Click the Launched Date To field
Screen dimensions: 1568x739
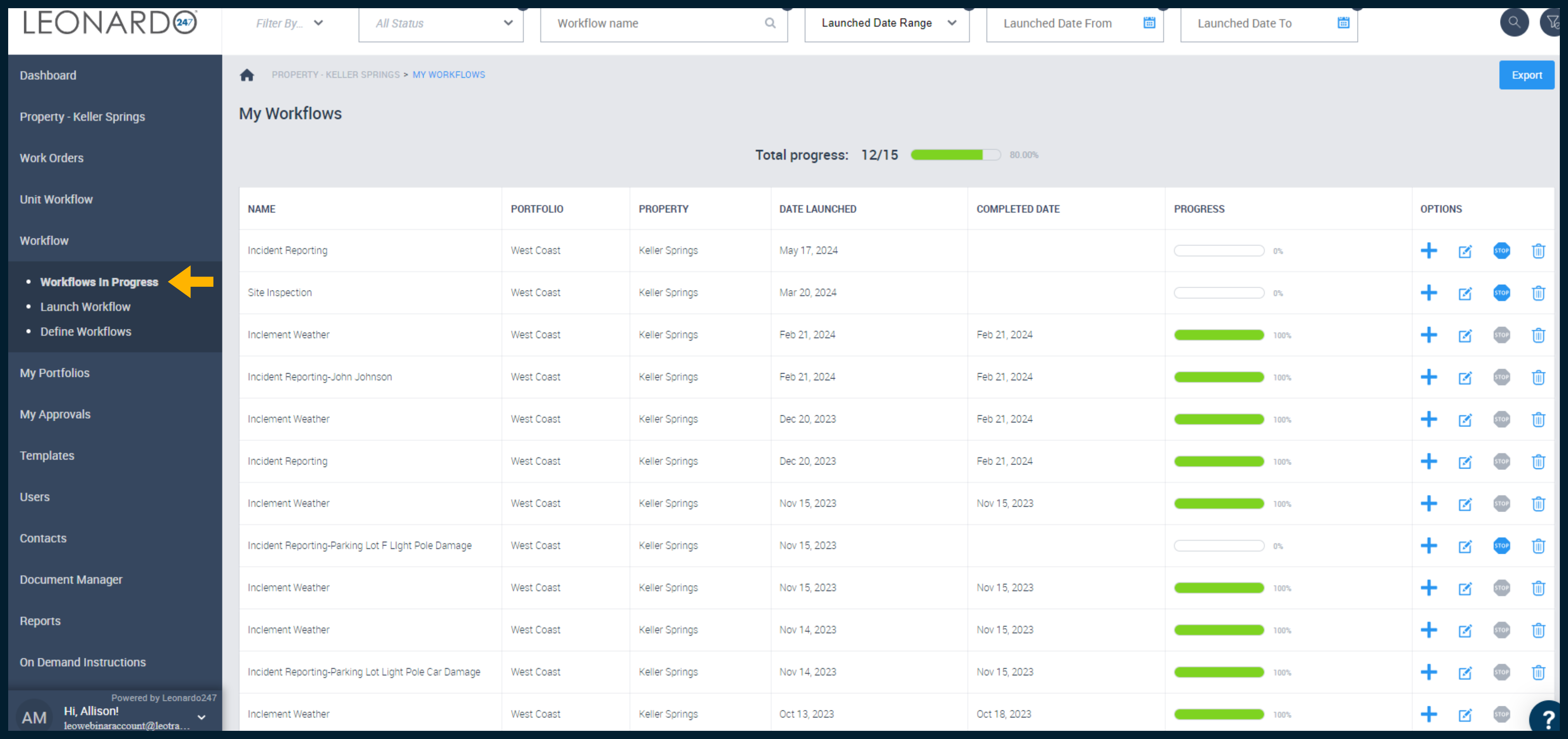1269,24
